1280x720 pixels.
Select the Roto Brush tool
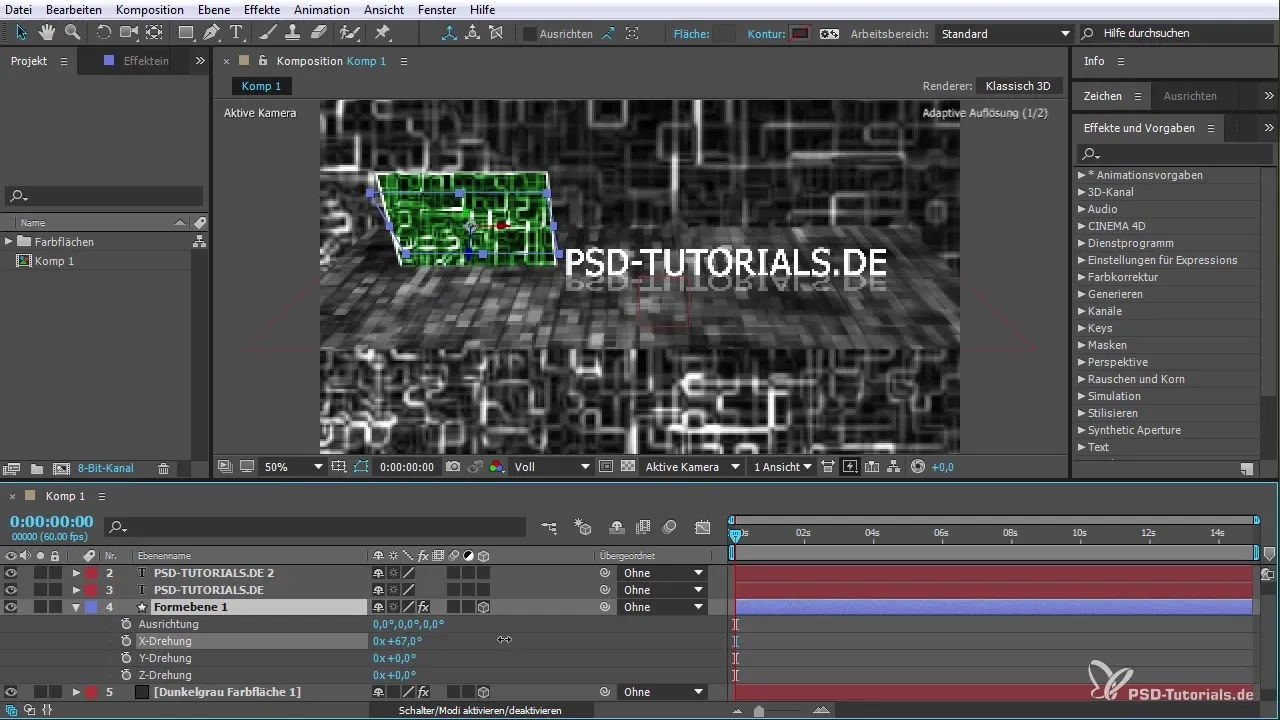(x=349, y=33)
